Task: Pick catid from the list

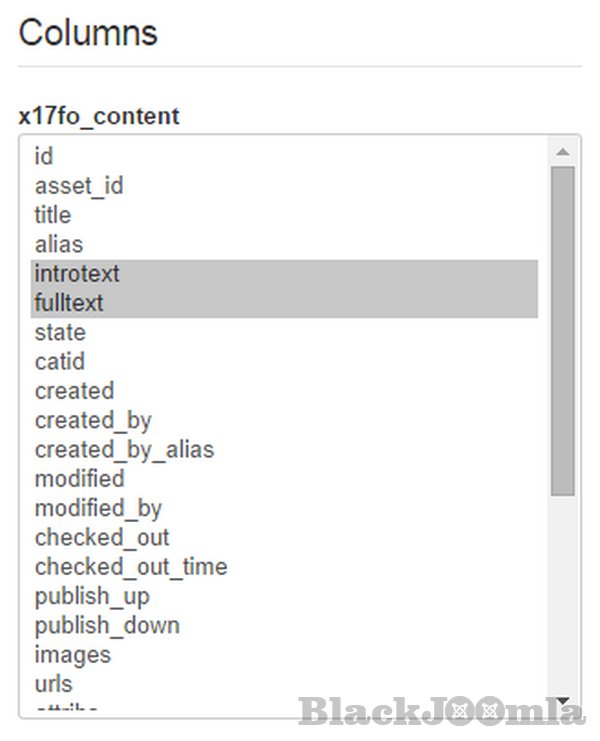Action: (60, 361)
